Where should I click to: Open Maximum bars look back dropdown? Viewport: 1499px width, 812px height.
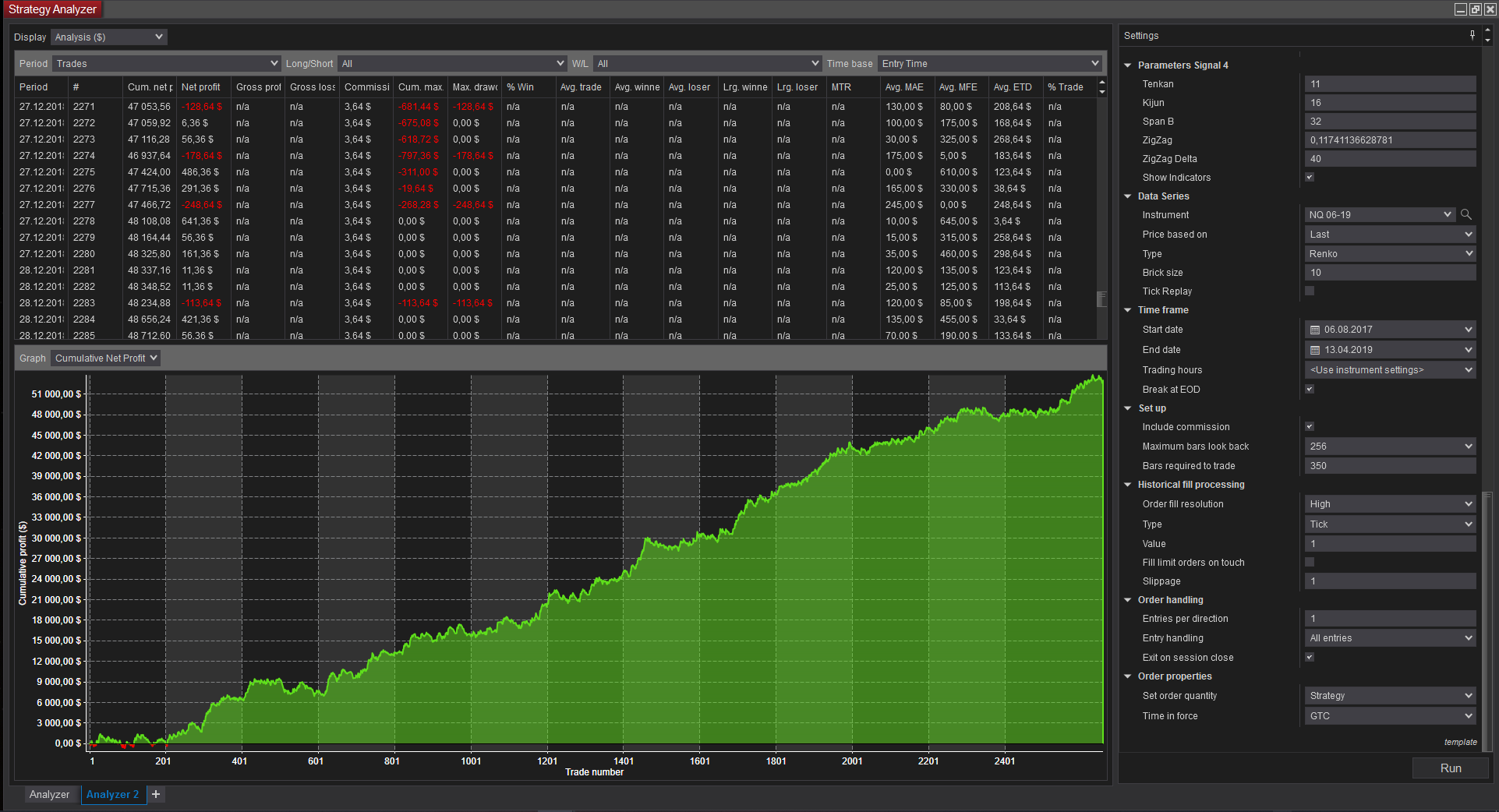point(1391,446)
